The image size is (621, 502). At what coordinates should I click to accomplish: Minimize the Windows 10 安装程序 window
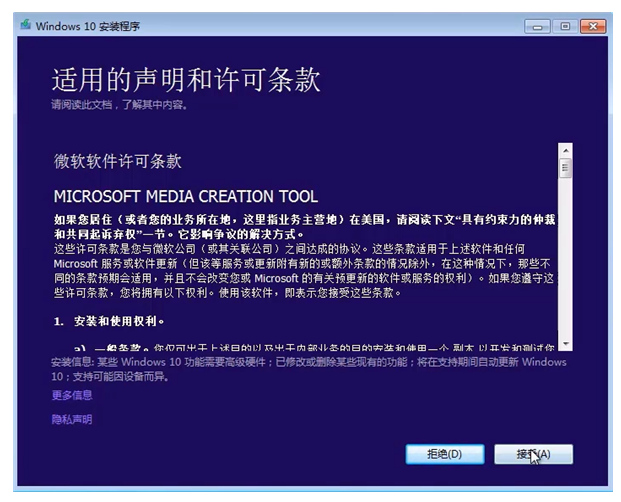click(x=540, y=25)
